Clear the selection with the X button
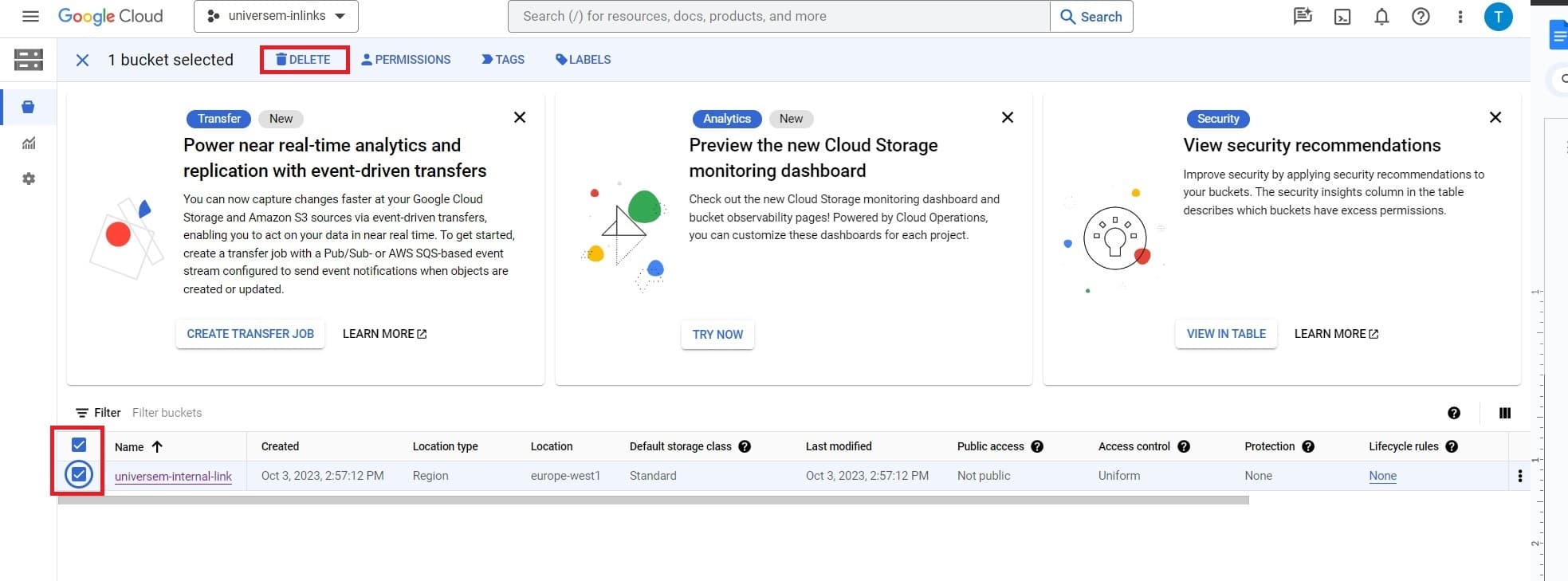This screenshot has width=1568, height=581. 82,60
